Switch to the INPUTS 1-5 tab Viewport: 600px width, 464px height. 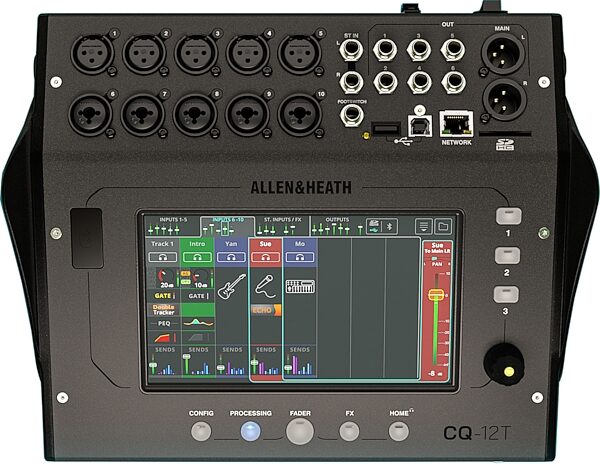point(173,225)
